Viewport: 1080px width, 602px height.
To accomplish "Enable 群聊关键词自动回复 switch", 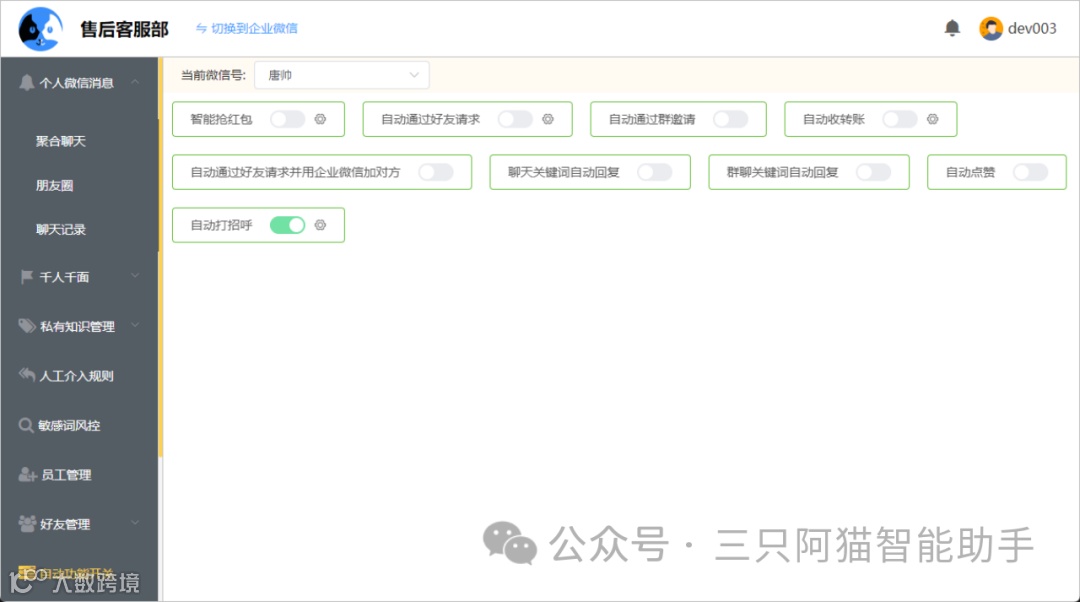I will [873, 172].
